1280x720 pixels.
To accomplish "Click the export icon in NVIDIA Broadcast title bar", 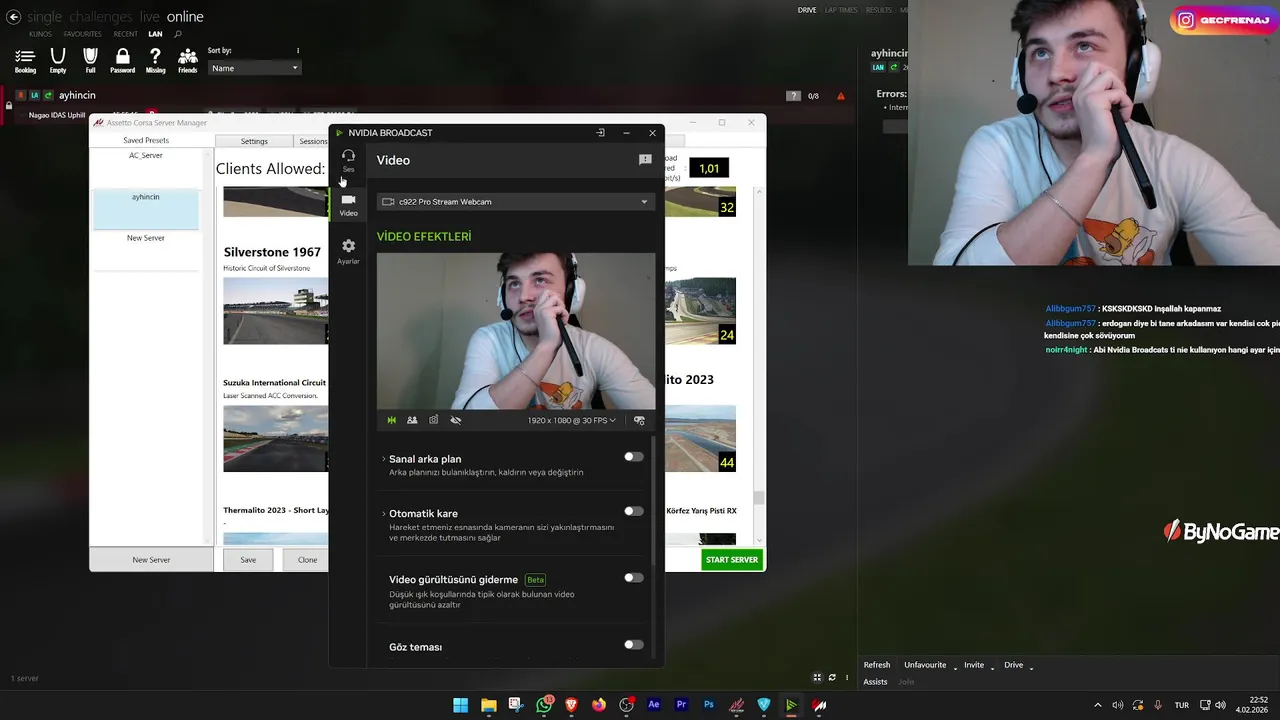I will pos(600,133).
